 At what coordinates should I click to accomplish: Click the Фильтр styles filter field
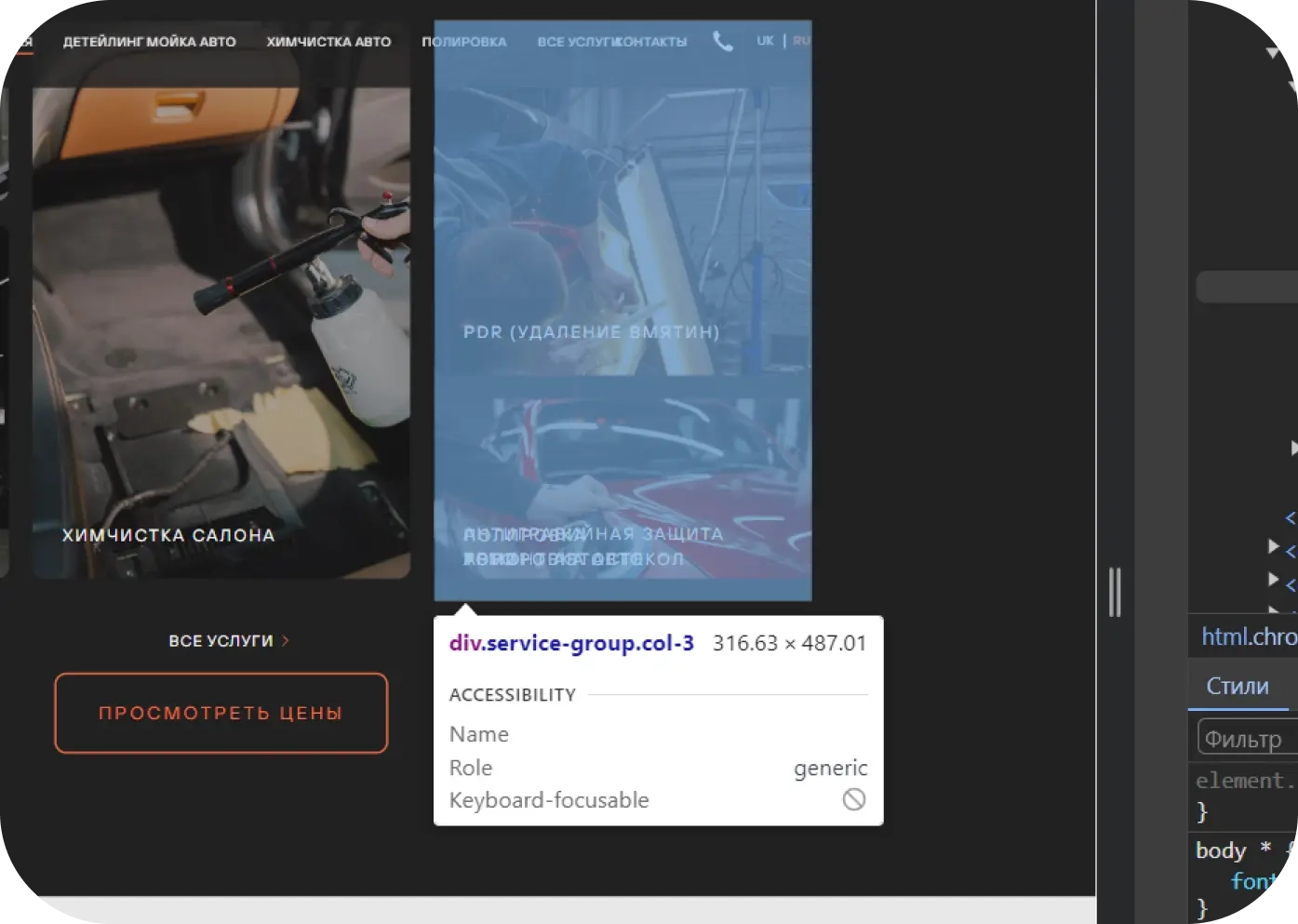pos(1247,739)
